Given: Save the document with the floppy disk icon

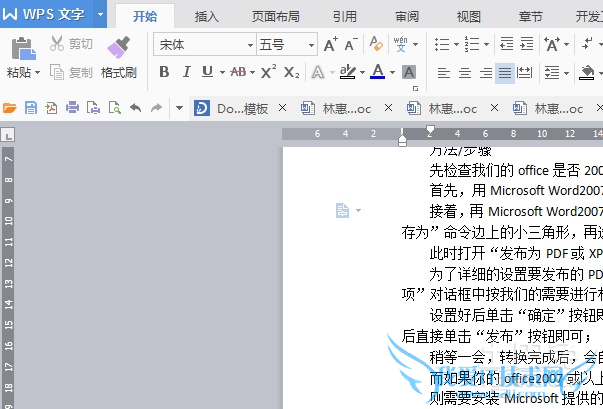Looking at the screenshot, I should (x=31, y=108).
